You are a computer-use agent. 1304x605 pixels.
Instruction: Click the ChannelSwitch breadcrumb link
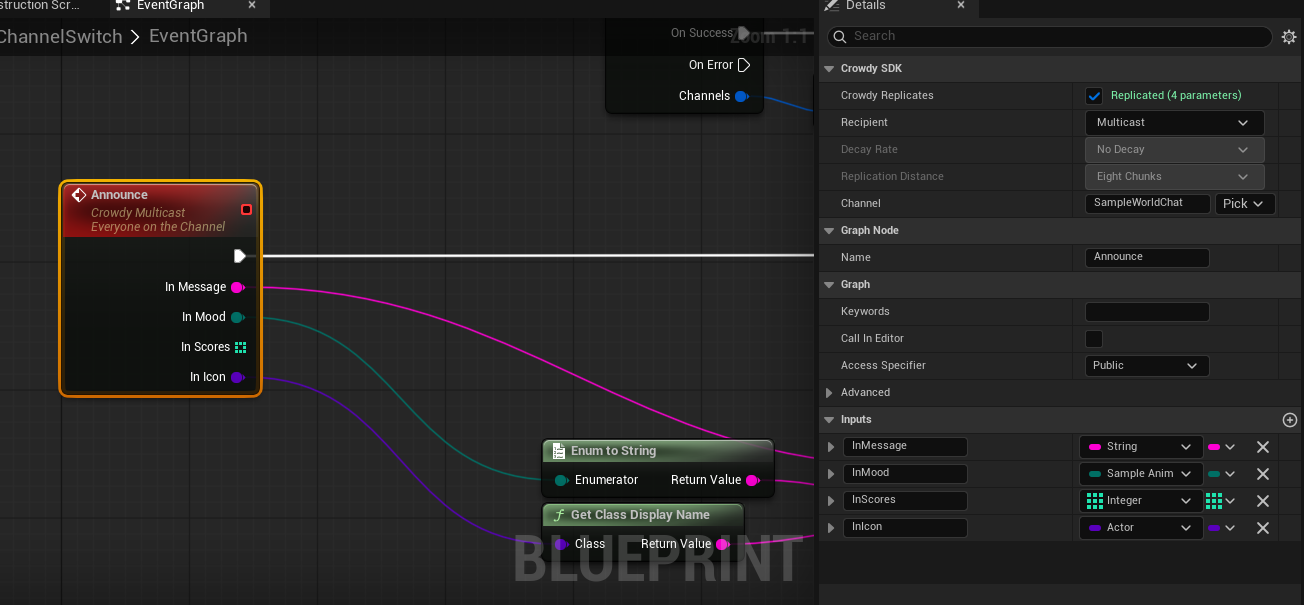pos(61,37)
